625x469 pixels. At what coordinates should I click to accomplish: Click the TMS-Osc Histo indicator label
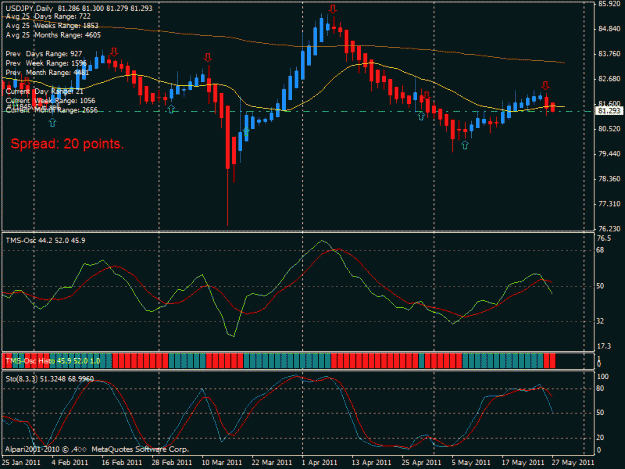coord(53,361)
